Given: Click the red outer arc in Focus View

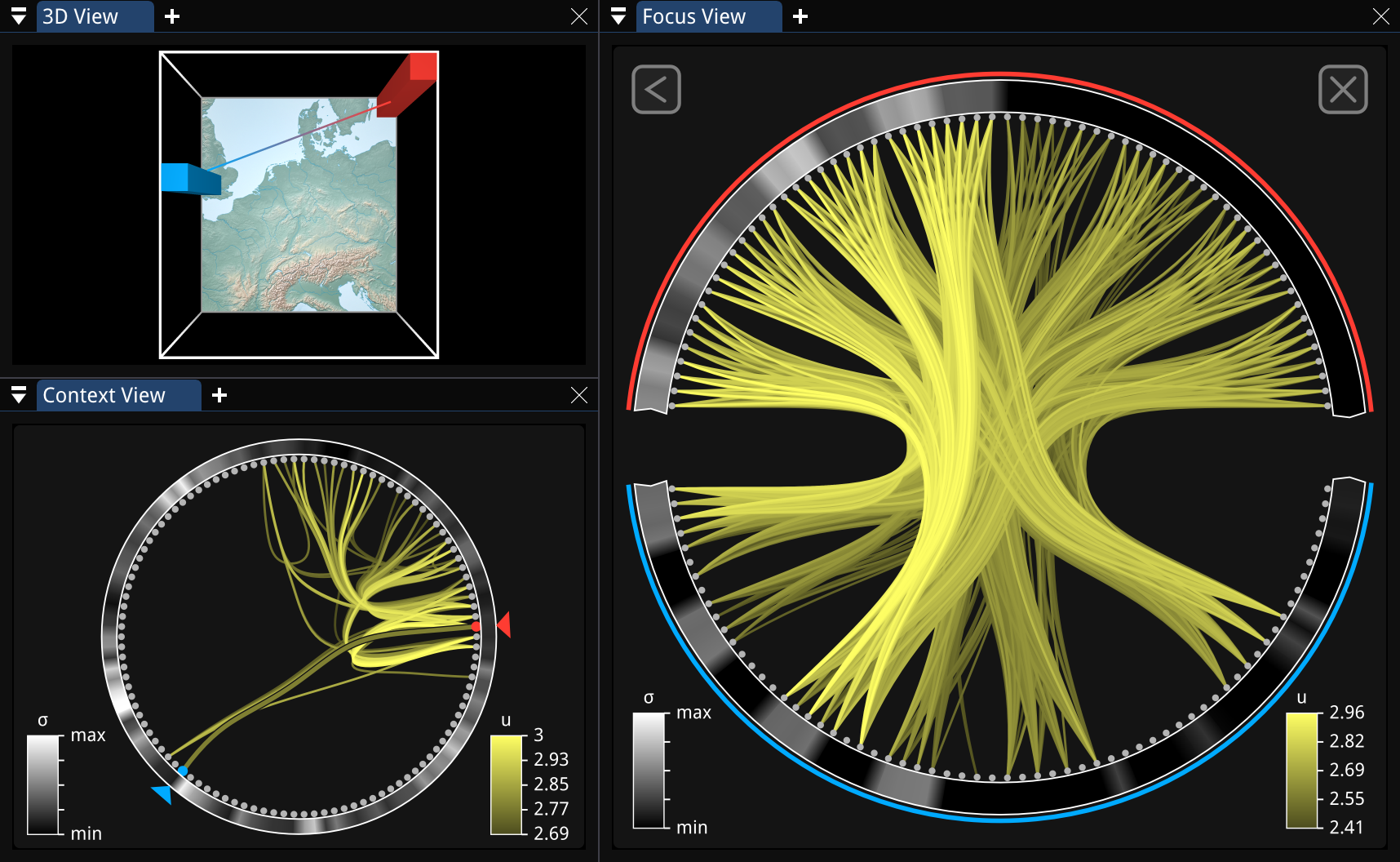Looking at the screenshot, I should coord(1000,74).
